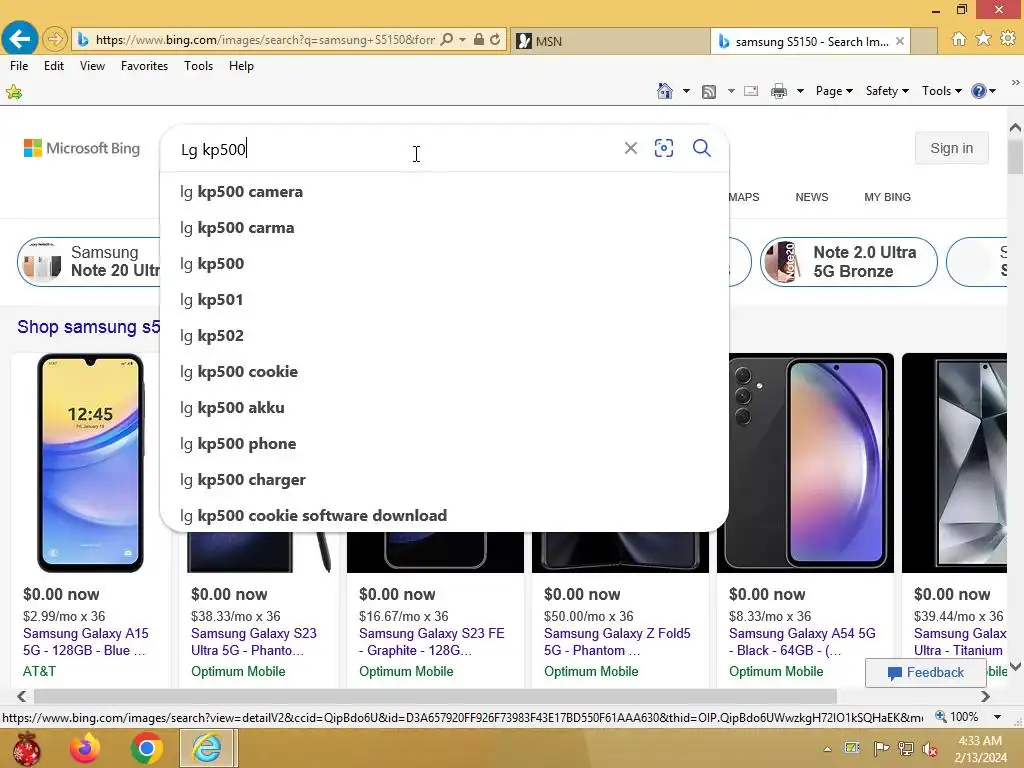The width and height of the screenshot is (1024, 768).
Task: Click the blue Help question mark icon
Action: point(978,91)
